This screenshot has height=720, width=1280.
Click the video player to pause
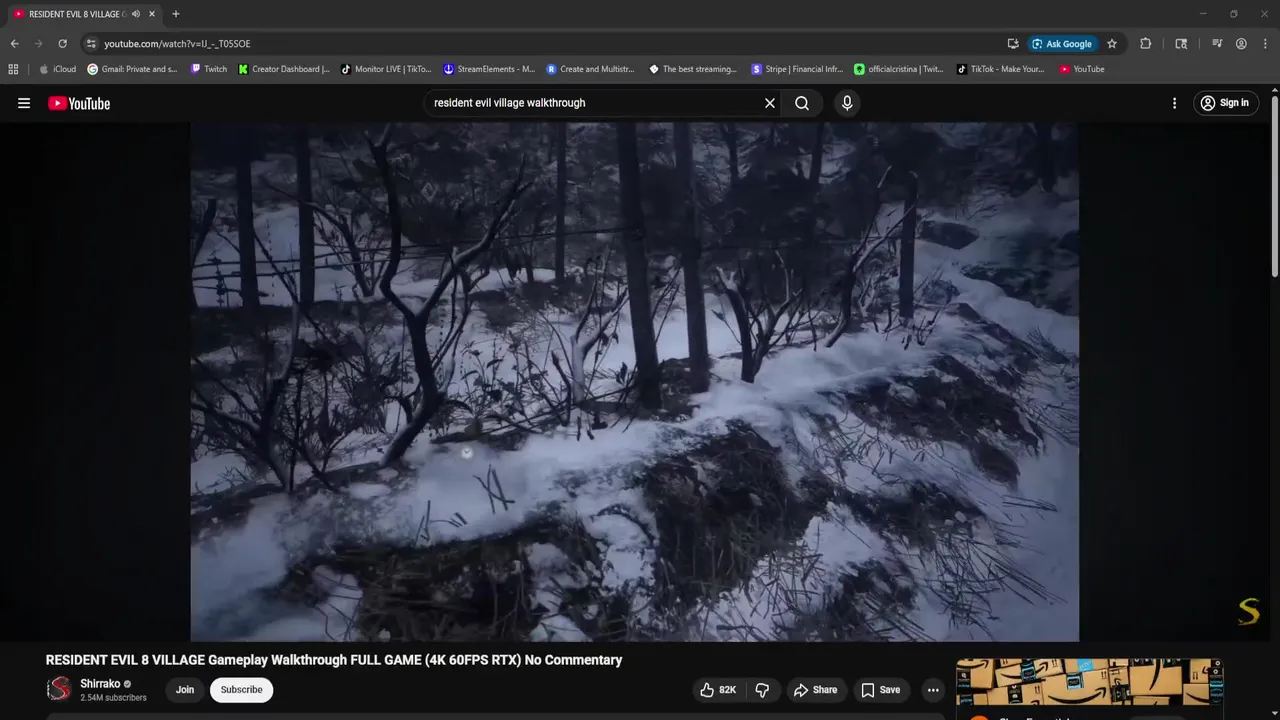point(635,382)
